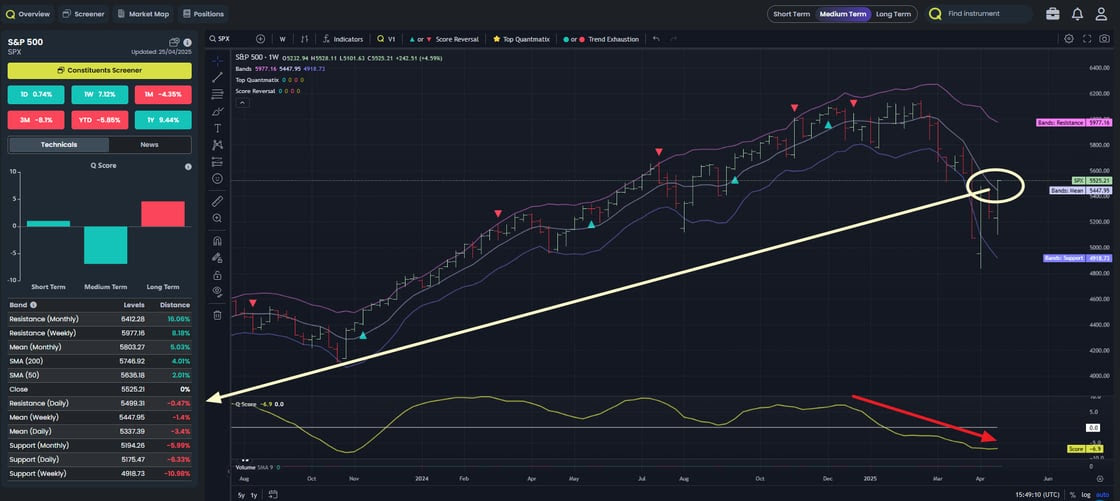Toggle percent scale on price axis
The width and height of the screenshot is (1120, 501).
(1072, 495)
